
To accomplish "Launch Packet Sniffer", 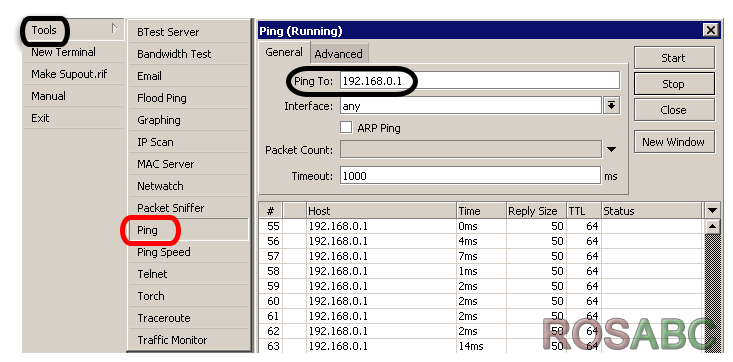I will 188,208.
